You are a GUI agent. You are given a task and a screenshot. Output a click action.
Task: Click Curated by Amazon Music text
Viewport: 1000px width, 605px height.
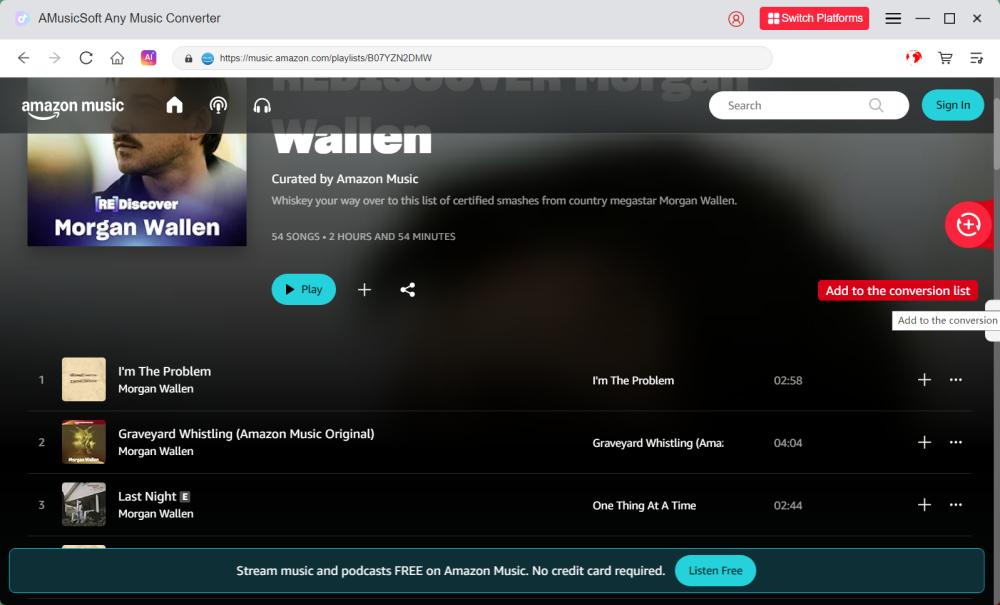click(345, 179)
